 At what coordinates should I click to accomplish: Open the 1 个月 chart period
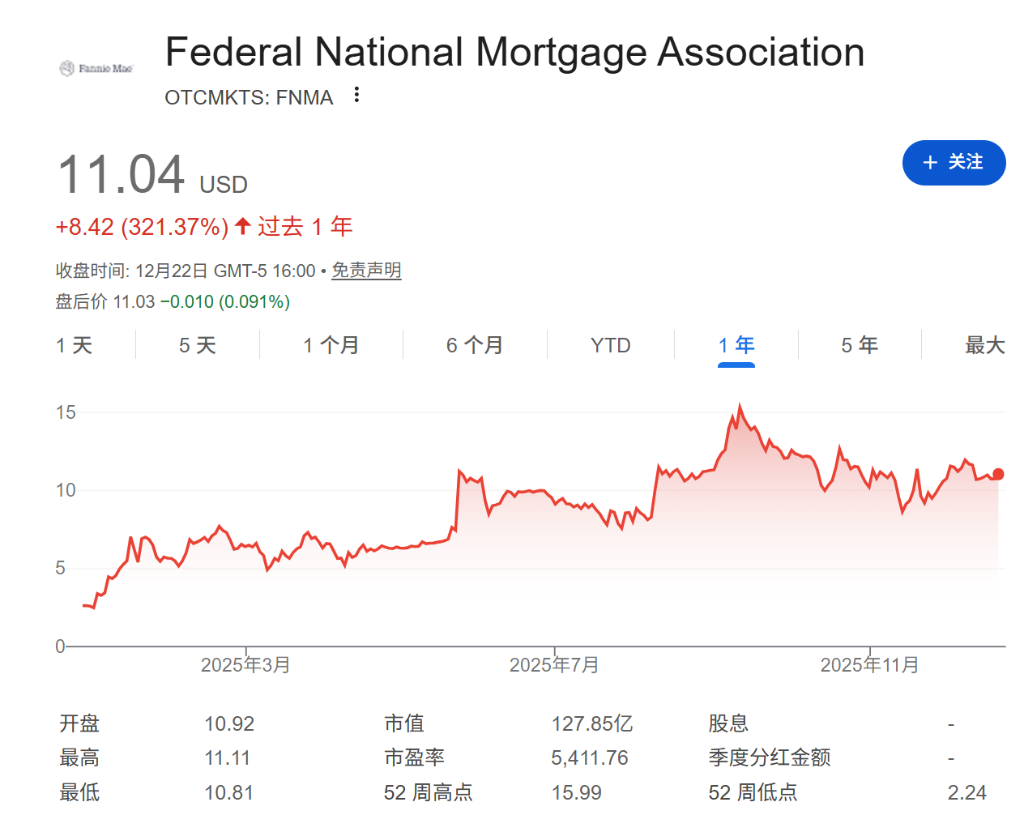click(x=330, y=345)
